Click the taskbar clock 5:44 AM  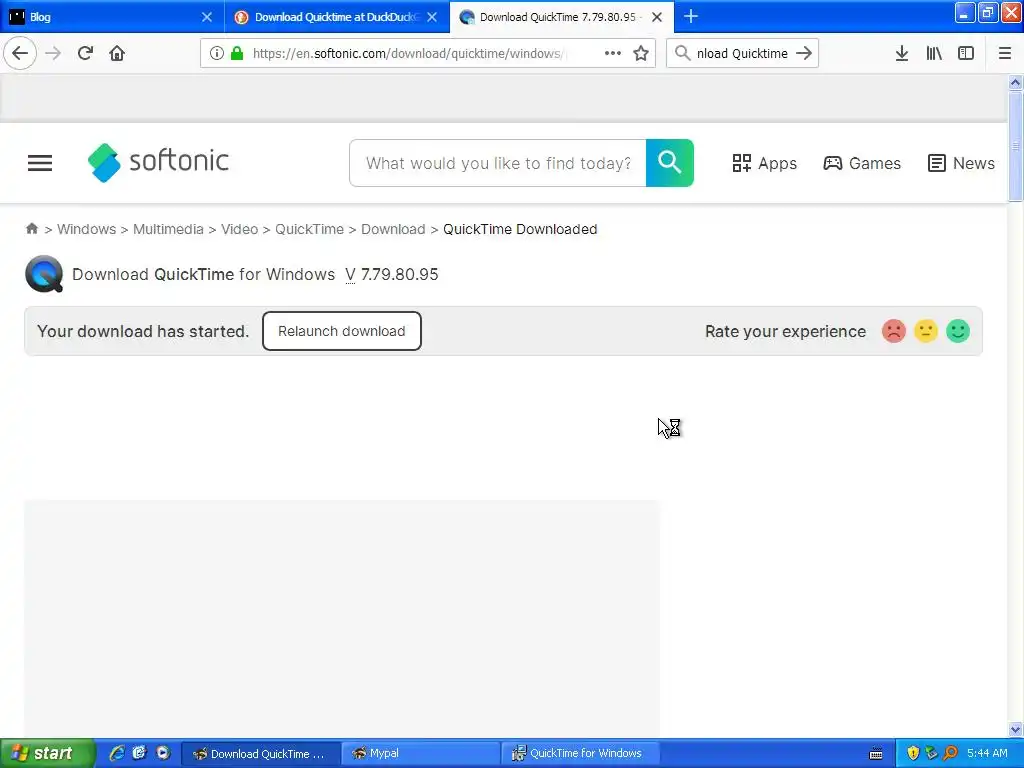(x=987, y=753)
